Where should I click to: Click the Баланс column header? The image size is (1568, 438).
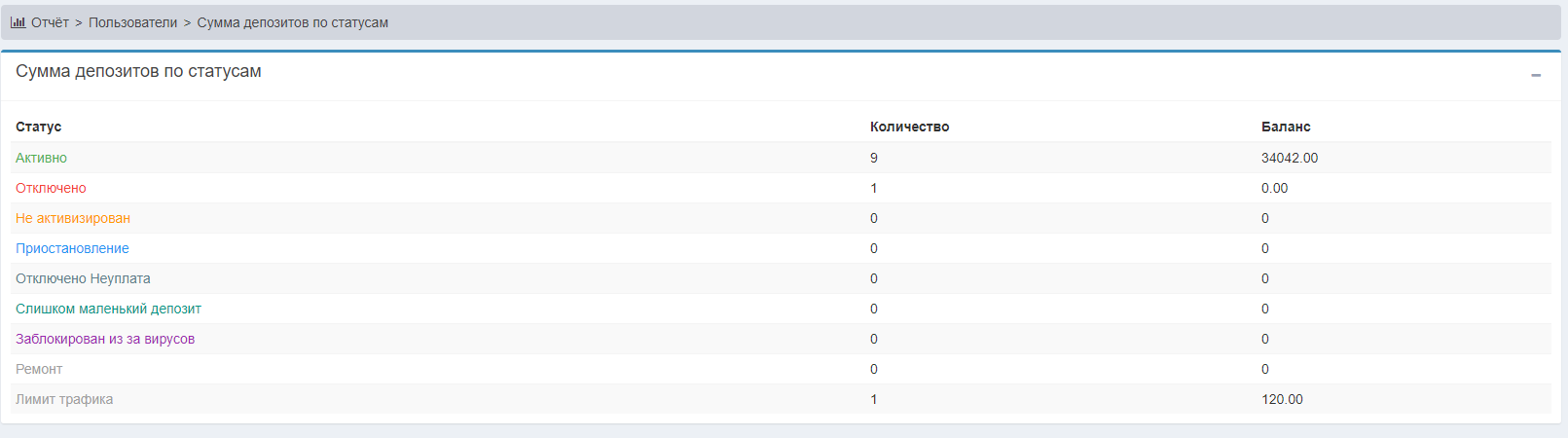point(1286,127)
